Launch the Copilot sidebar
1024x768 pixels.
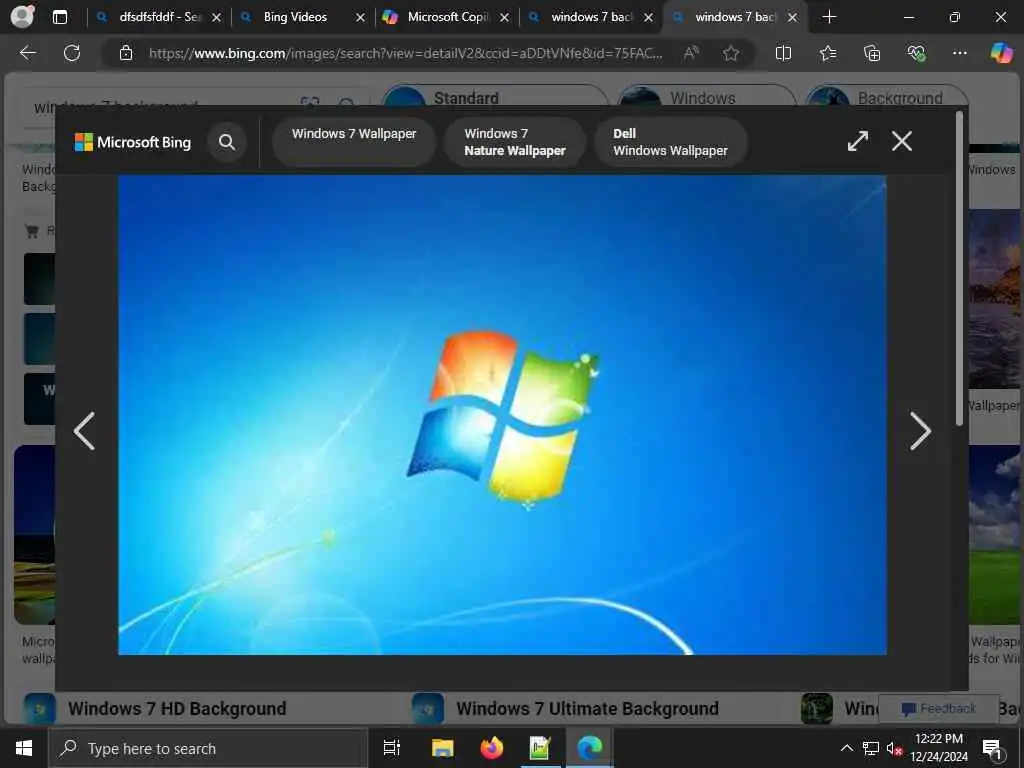click(1001, 53)
